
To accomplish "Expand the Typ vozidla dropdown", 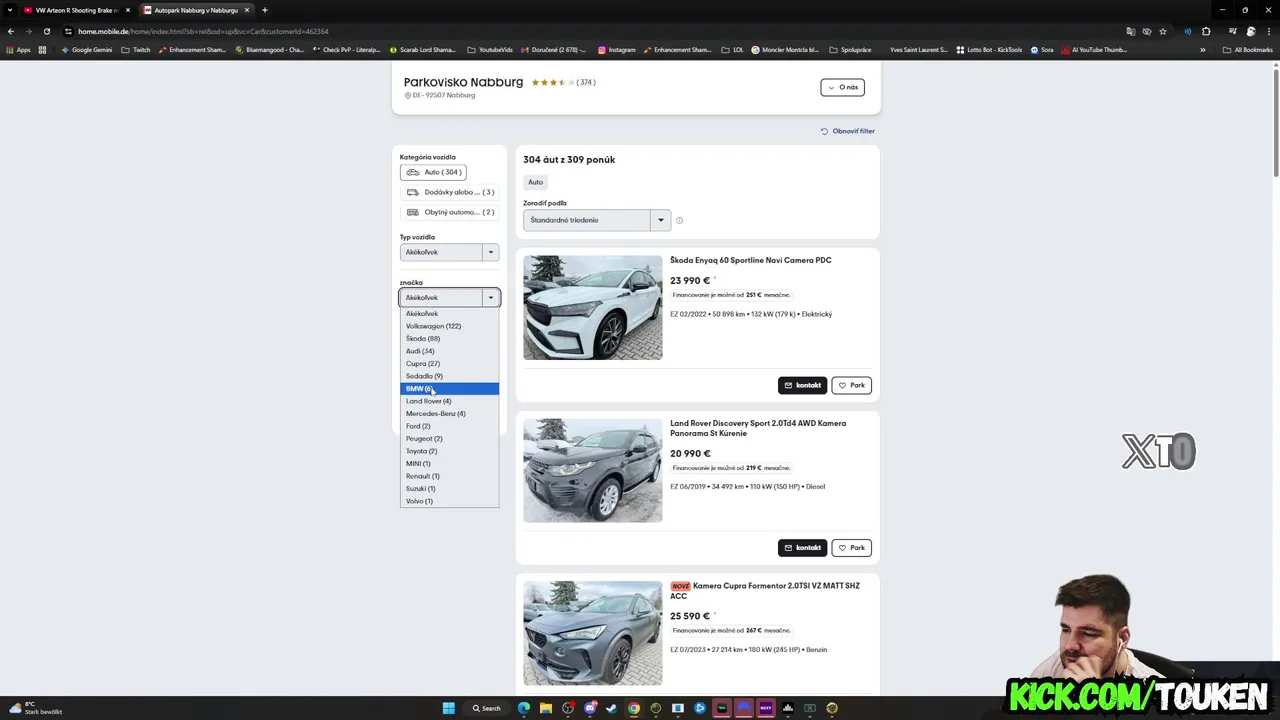I will [449, 252].
